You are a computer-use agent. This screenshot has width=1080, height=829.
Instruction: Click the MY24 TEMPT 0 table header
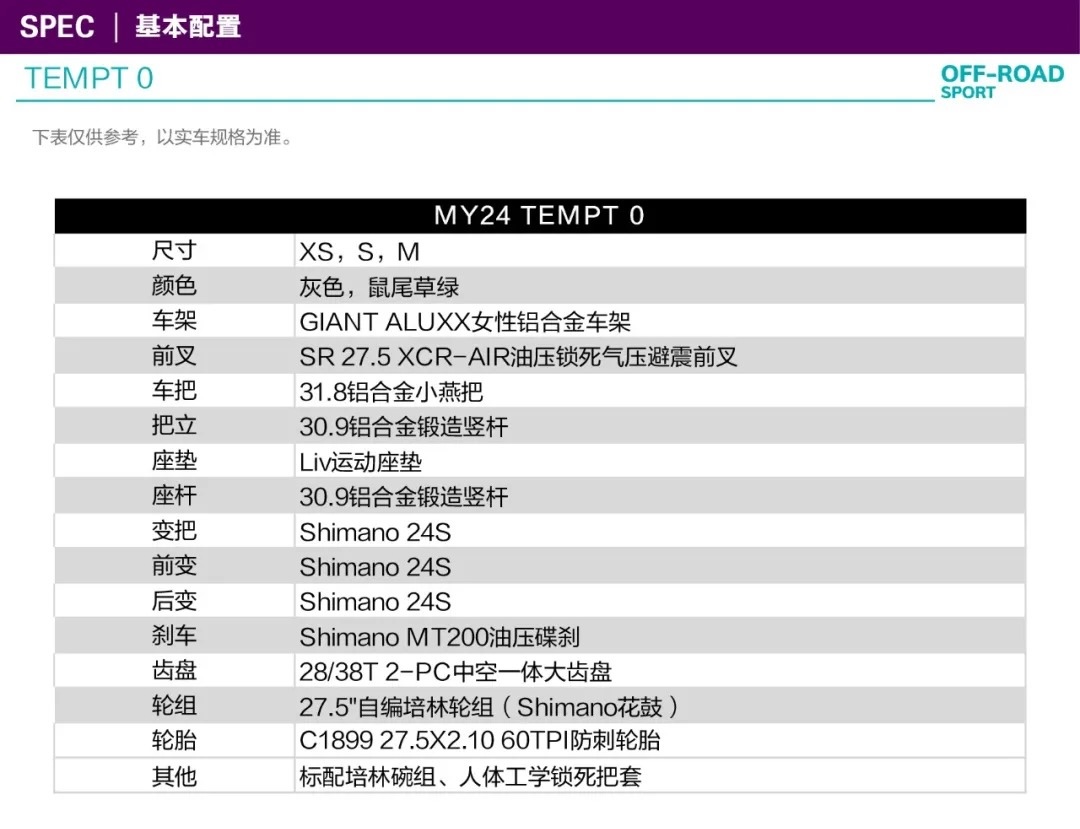(x=540, y=216)
